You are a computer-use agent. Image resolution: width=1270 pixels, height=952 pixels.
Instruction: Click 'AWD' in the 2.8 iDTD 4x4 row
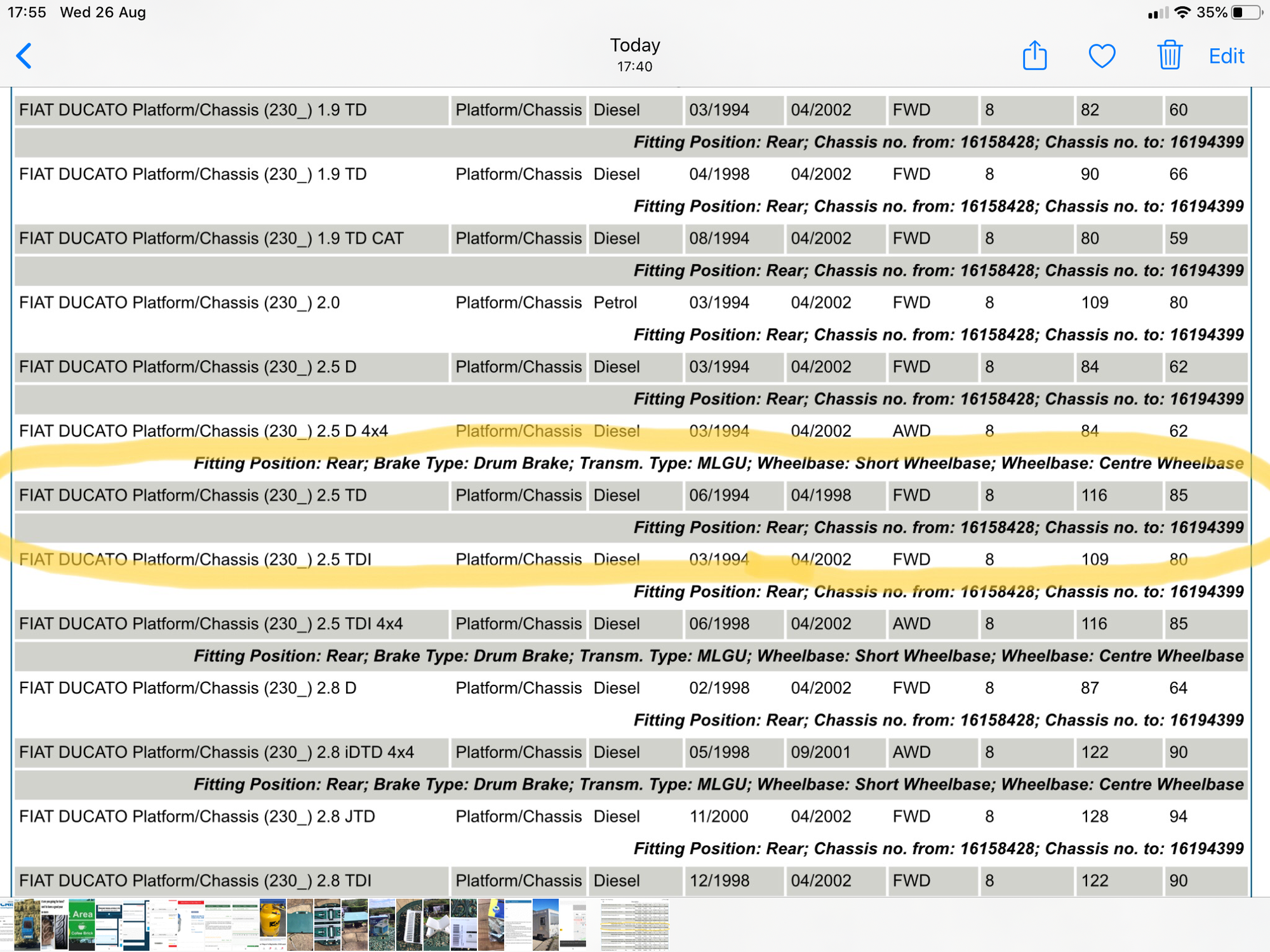pos(911,752)
